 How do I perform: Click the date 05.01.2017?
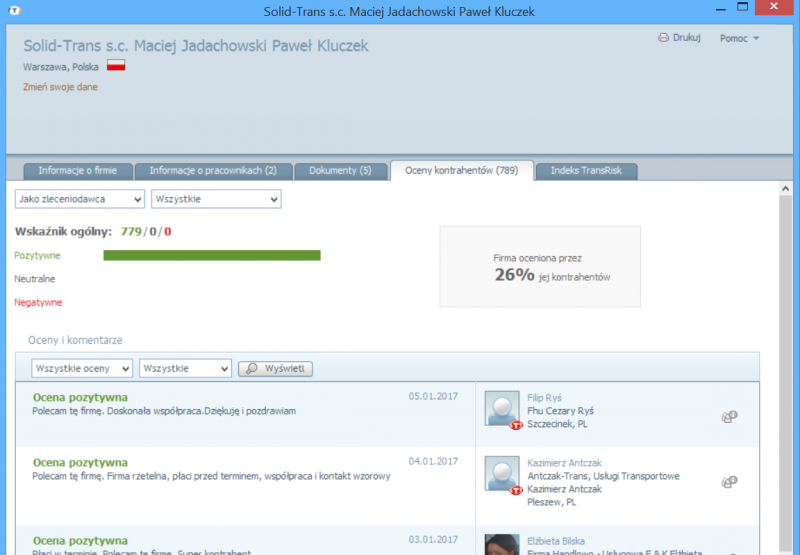click(433, 396)
